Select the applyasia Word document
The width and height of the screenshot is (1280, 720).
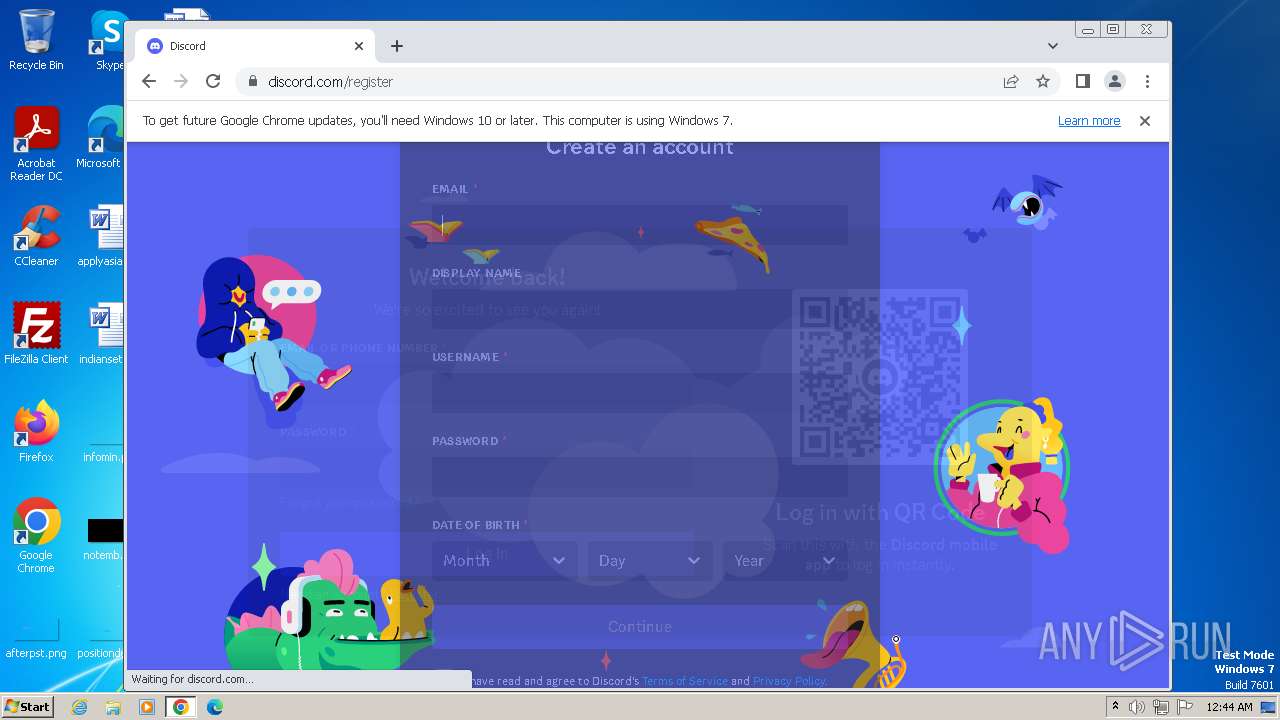(101, 236)
